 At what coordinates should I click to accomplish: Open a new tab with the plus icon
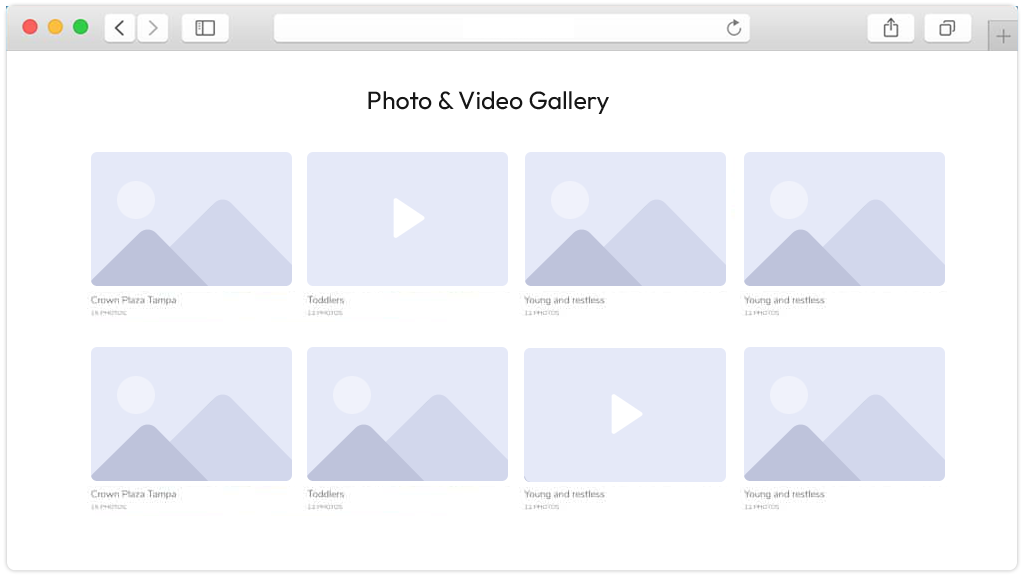[x=1002, y=34]
